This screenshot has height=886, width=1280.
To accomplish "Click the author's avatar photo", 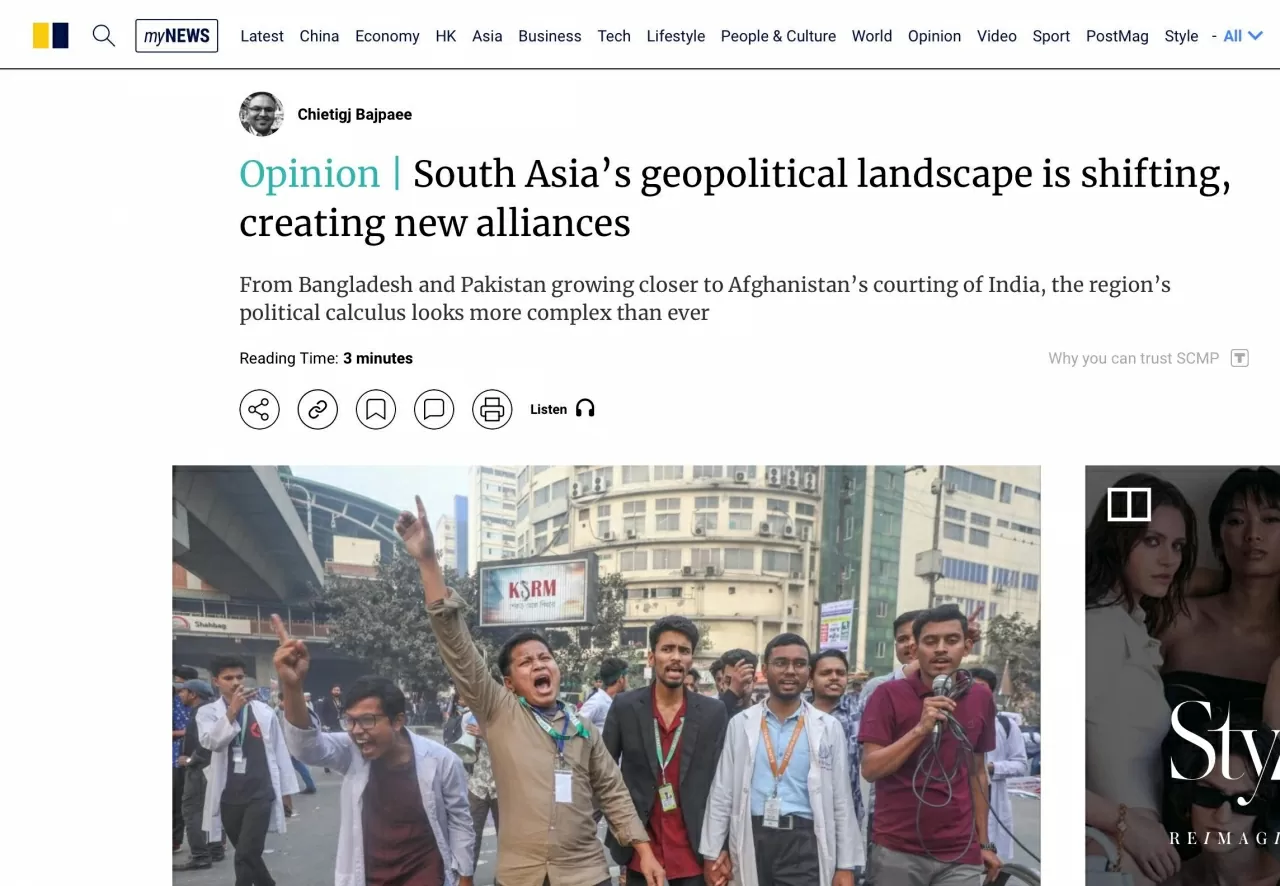I will [x=261, y=114].
